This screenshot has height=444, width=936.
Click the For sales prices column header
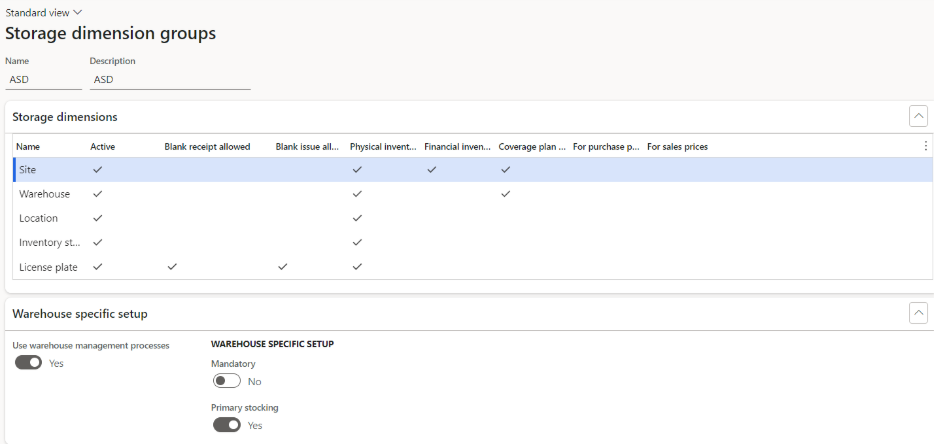(677, 147)
